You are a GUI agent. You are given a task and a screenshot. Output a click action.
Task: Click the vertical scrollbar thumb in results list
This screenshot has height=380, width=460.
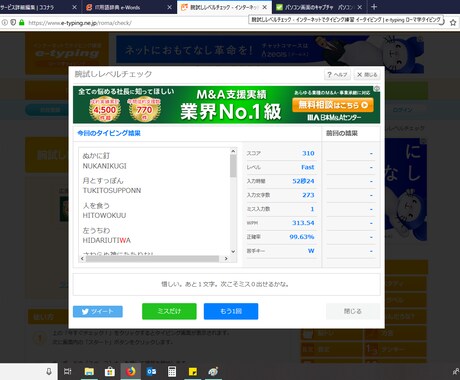pos(233,166)
